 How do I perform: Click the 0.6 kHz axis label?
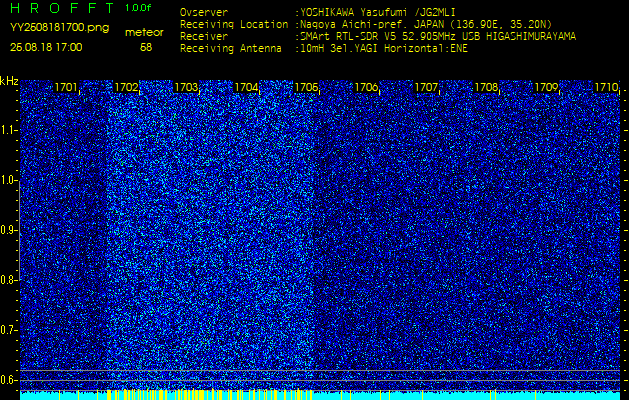tap(8, 380)
